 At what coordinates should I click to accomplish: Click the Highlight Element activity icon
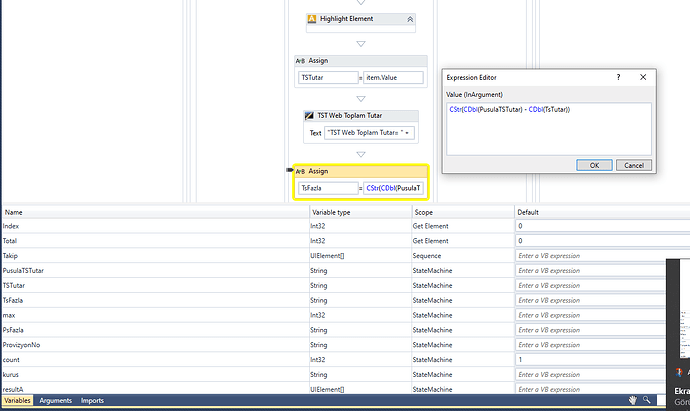[x=312, y=19]
